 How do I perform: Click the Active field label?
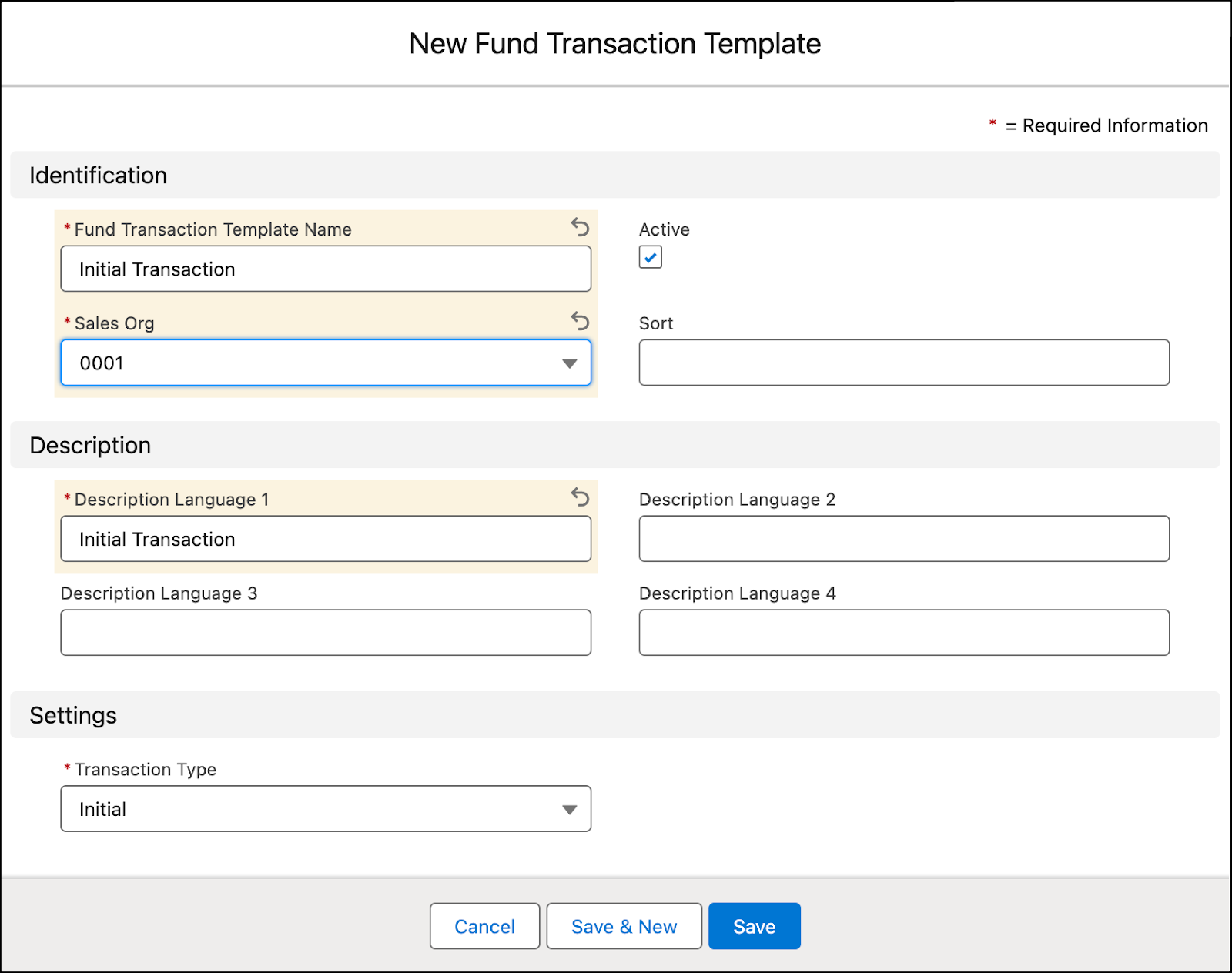665,229
